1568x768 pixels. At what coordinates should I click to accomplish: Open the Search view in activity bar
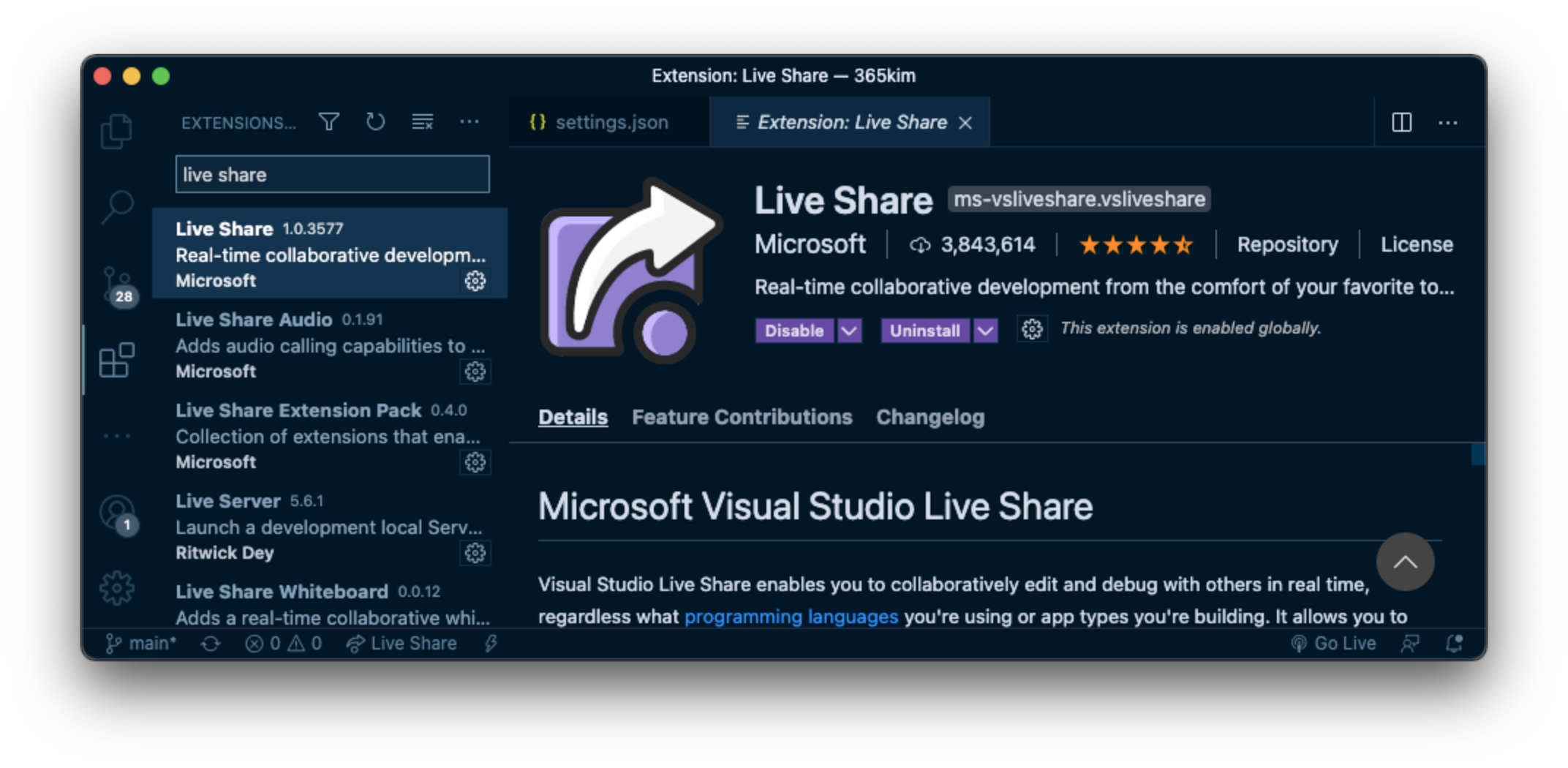[117, 208]
